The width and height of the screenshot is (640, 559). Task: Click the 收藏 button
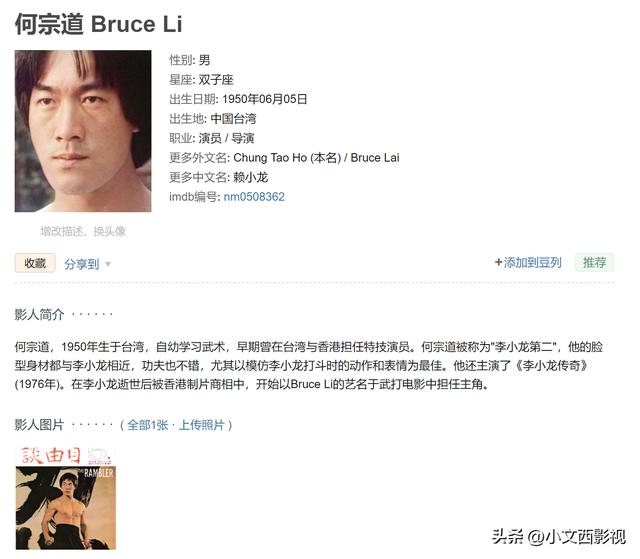(x=35, y=263)
